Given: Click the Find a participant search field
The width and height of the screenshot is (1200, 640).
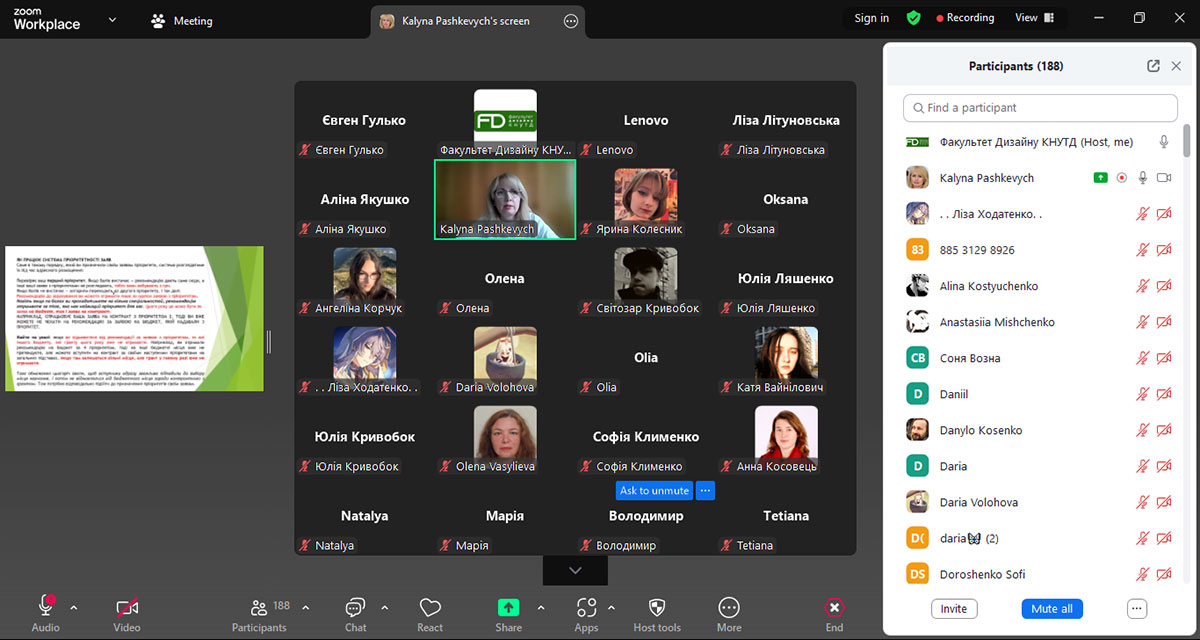Looking at the screenshot, I should coord(1040,108).
